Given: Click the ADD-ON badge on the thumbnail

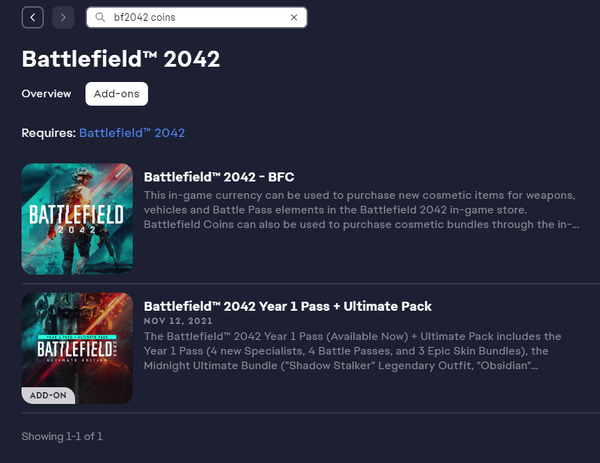Looking at the screenshot, I should [x=48, y=395].
